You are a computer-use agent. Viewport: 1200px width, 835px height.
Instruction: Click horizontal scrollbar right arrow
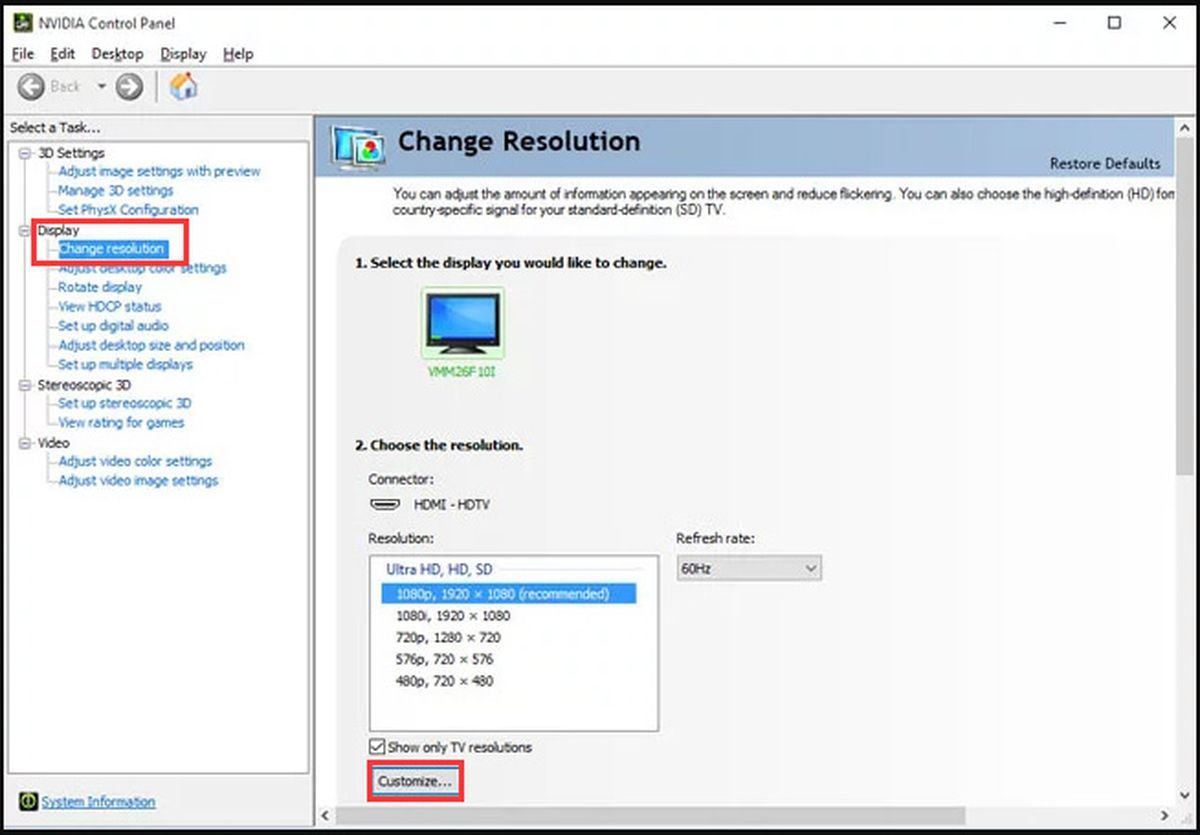click(1165, 815)
